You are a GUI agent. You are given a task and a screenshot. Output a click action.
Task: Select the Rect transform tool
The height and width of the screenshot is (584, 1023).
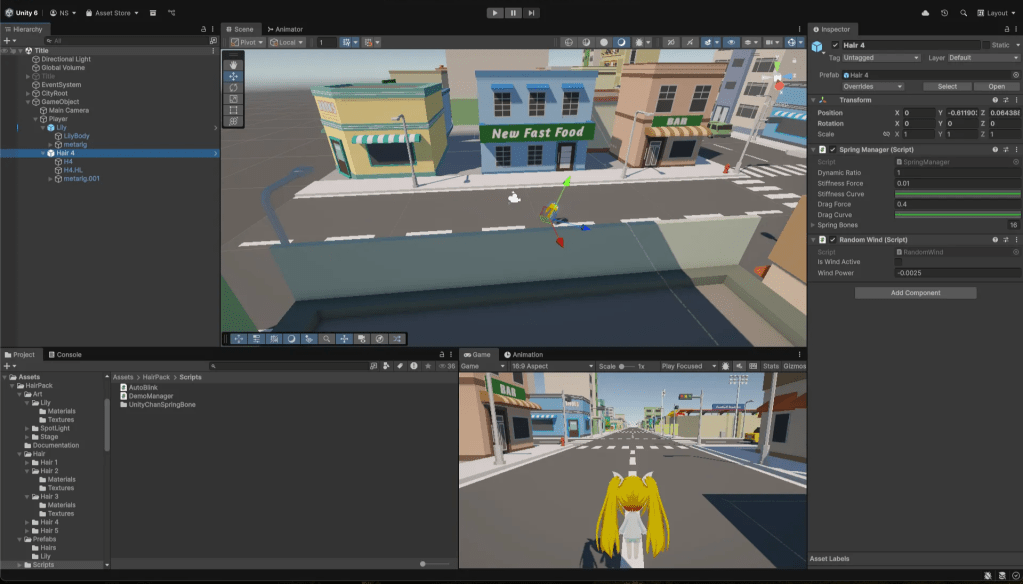tap(234, 110)
